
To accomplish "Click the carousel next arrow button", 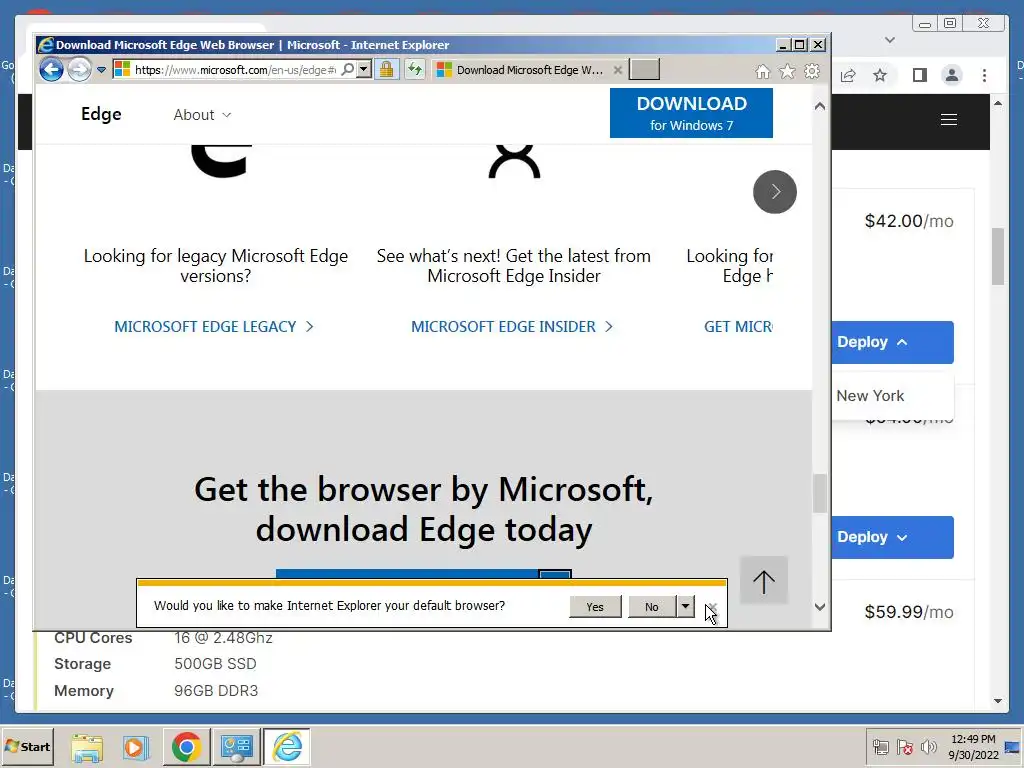I will 775,192.
